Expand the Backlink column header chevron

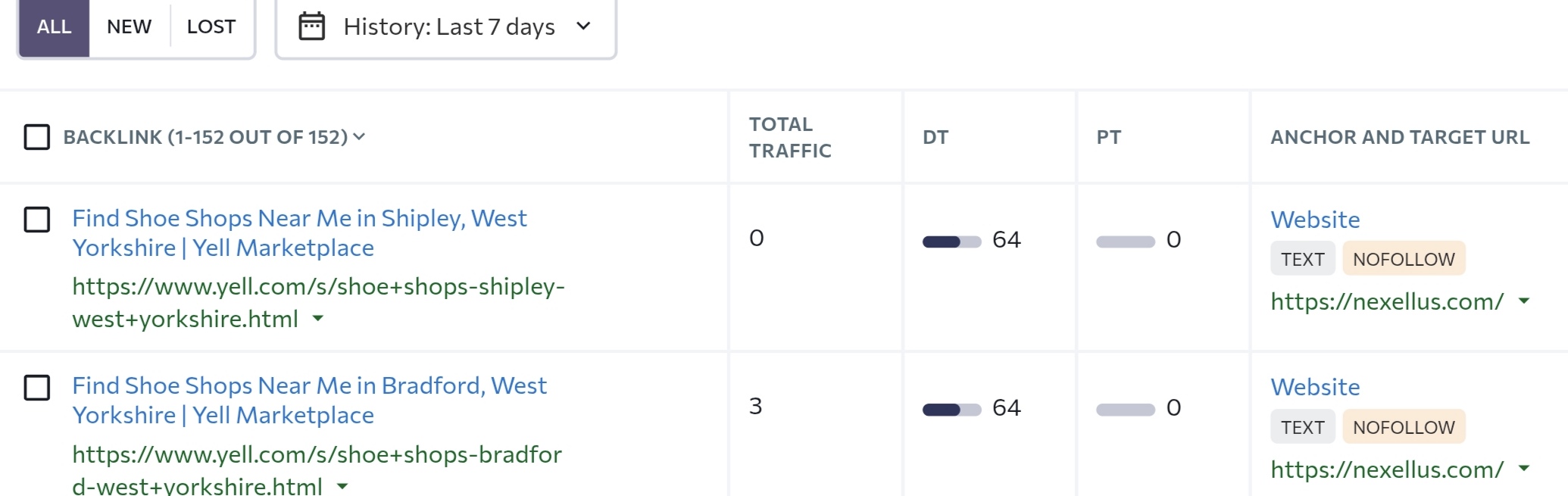pyautogui.click(x=359, y=136)
